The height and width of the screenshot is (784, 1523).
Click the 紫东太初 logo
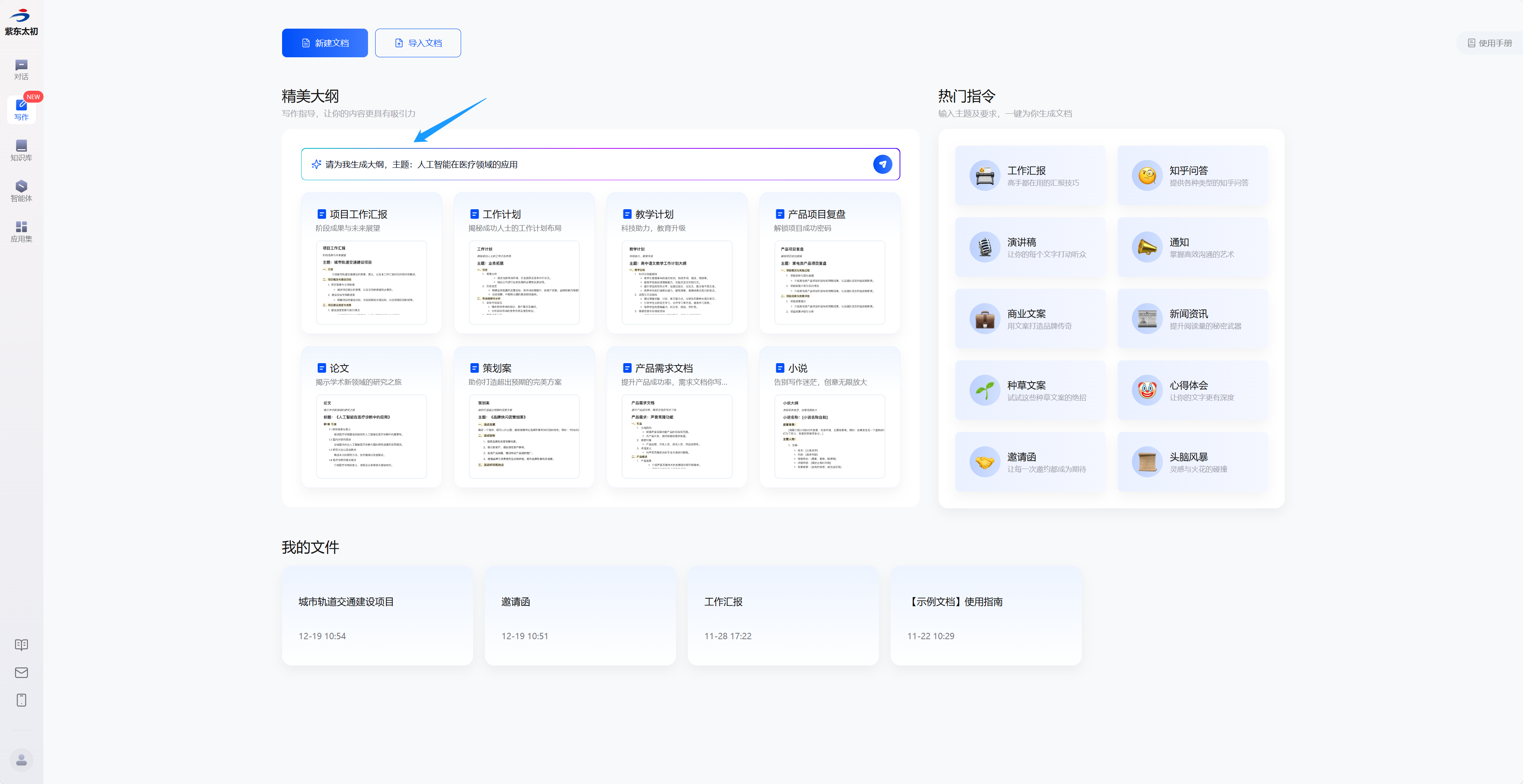click(21, 22)
